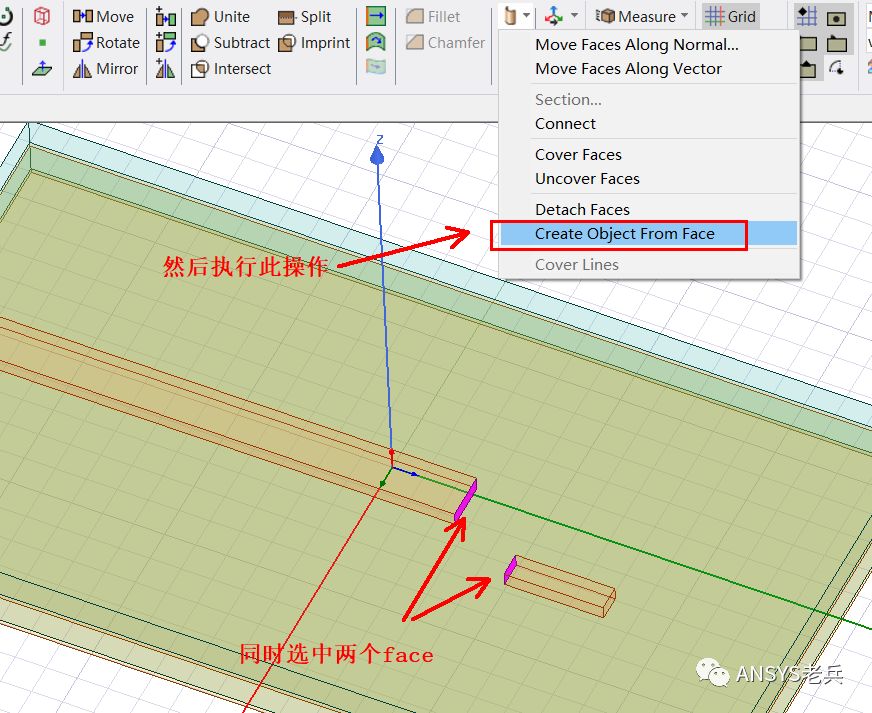Select the Move tool
Screen dimensions: 872x713
[103, 17]
